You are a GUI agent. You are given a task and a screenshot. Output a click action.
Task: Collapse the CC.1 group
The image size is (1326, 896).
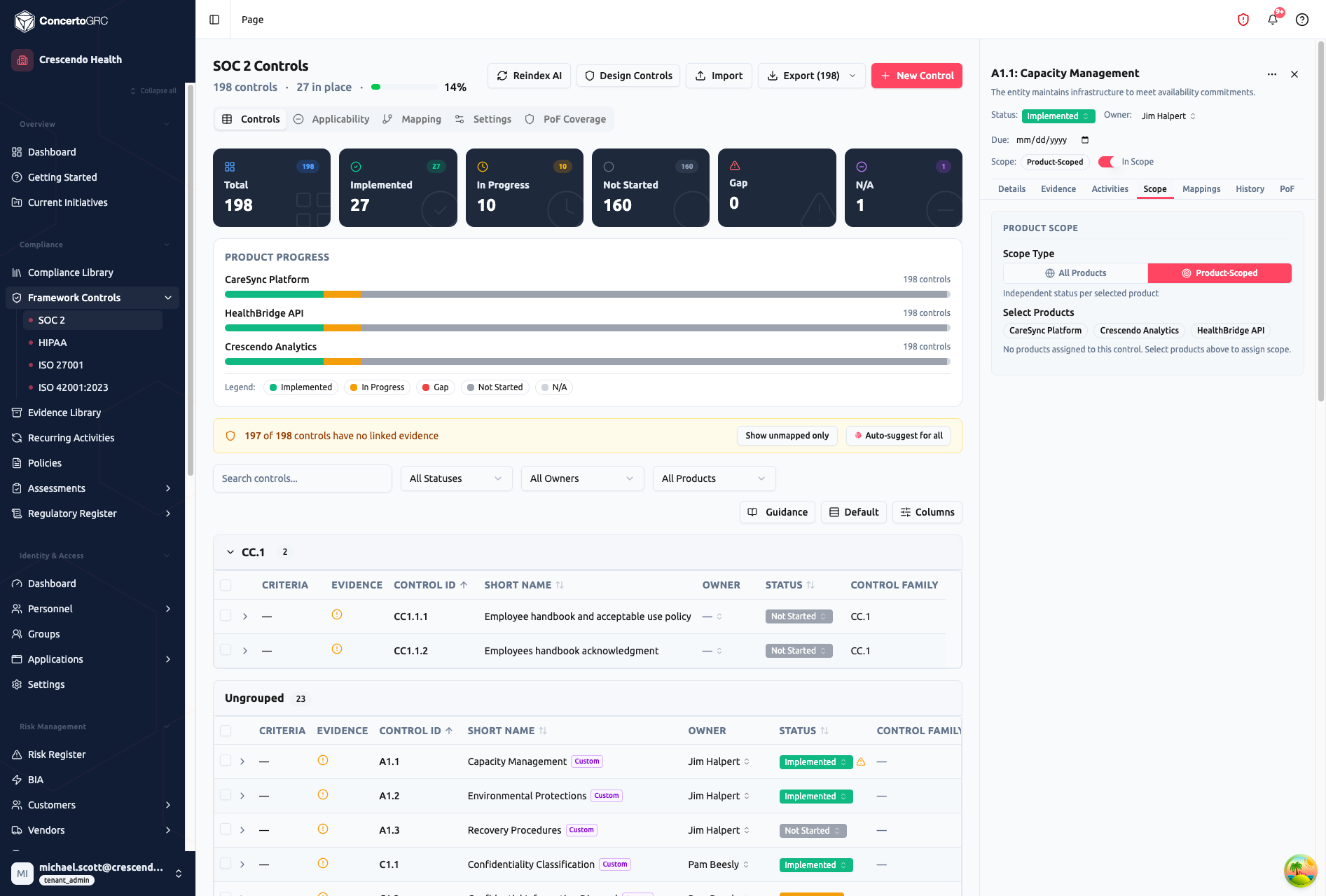[230, 552]
